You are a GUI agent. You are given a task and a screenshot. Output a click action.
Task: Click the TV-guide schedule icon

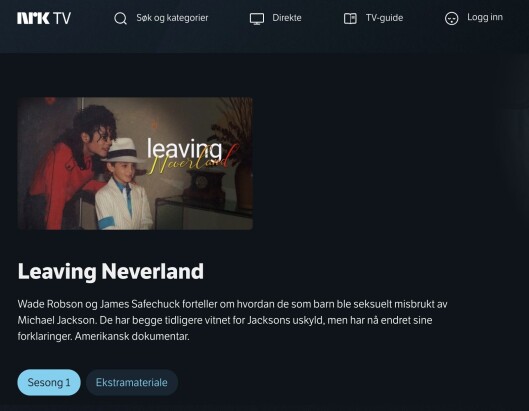(350, 18)
